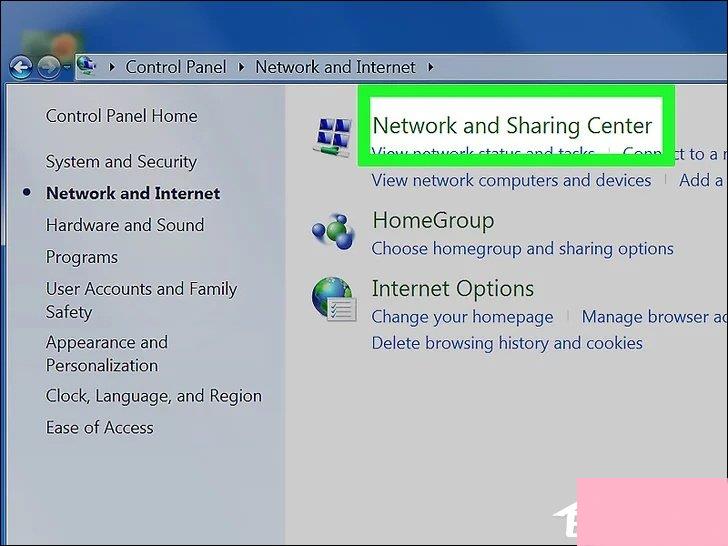Click Choose homegroup and sharing options
This screenshot has height=546, width=728.
(x=522, y=249)
